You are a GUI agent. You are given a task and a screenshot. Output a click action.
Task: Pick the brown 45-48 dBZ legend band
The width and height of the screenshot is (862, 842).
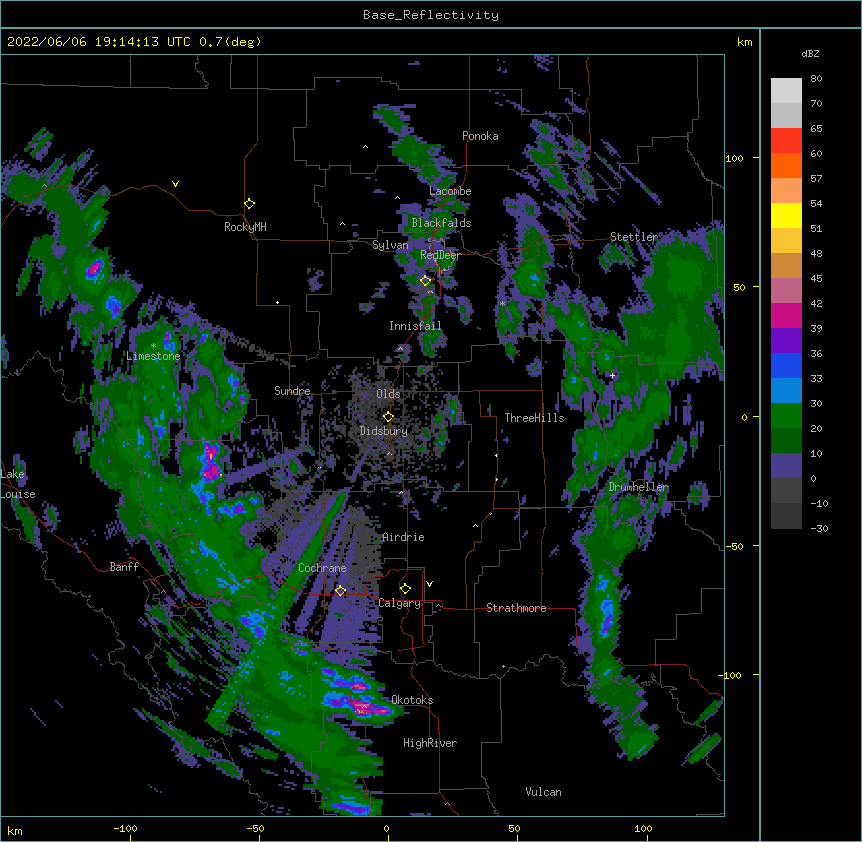pyautogui.click(x=786, y=265)
